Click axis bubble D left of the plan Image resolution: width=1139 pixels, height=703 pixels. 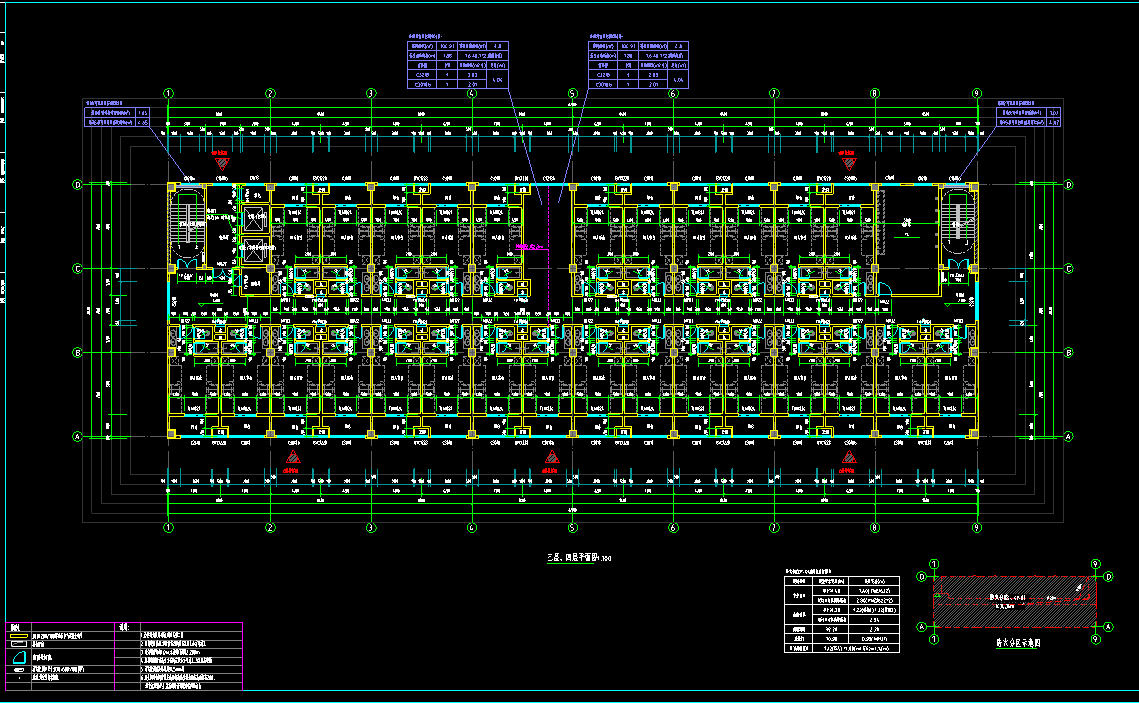pos(77,184)
